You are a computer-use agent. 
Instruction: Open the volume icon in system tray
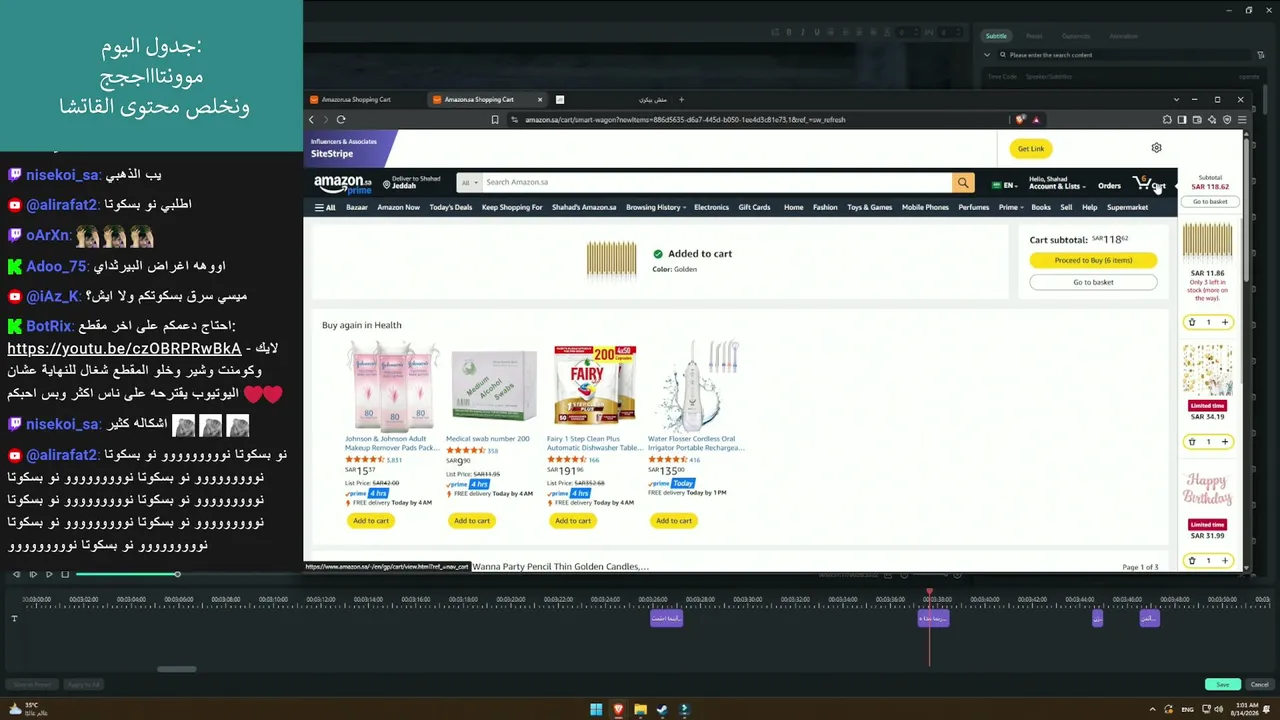(x=1217, y=710)
